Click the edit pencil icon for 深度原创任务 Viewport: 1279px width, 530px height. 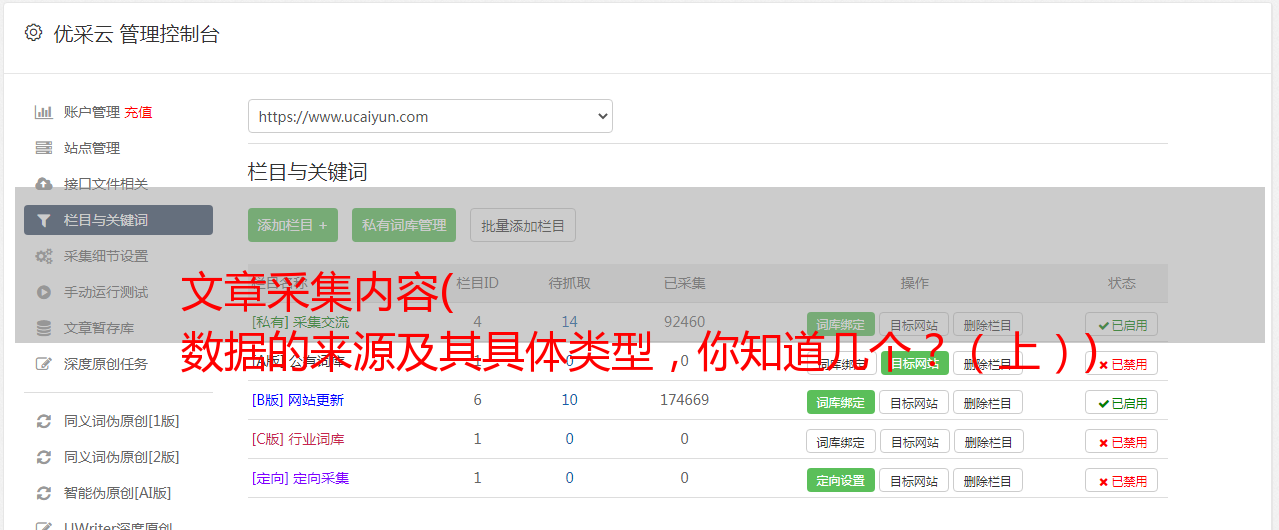(x=43, y=364)
